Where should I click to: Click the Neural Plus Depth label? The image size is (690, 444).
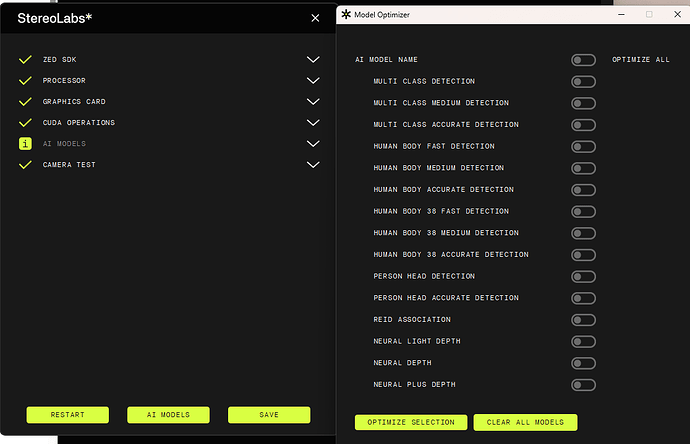tap(415, 384)
